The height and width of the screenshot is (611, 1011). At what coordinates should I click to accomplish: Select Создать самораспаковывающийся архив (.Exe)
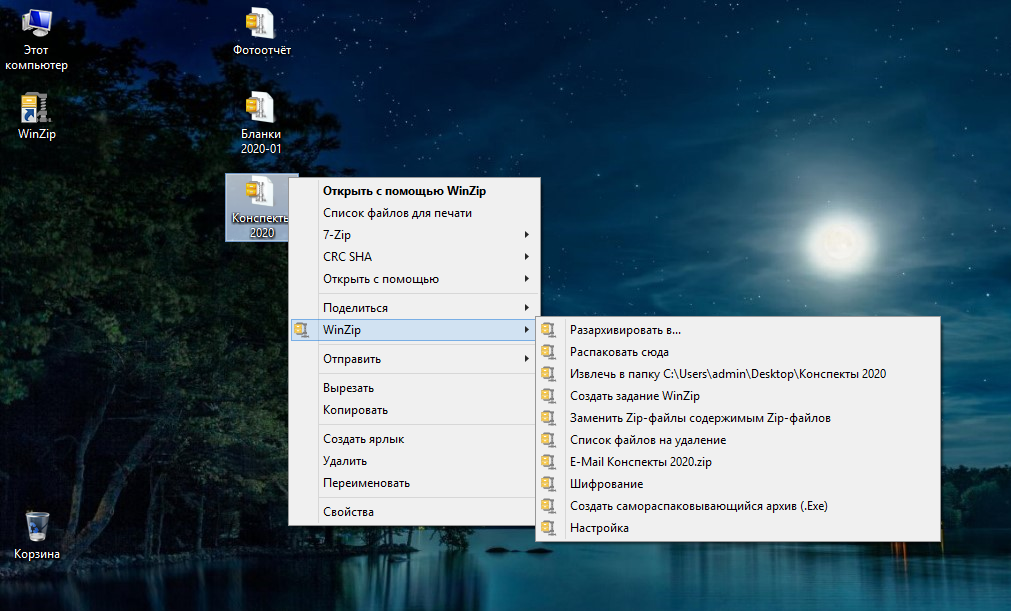(x=738, y=506)
